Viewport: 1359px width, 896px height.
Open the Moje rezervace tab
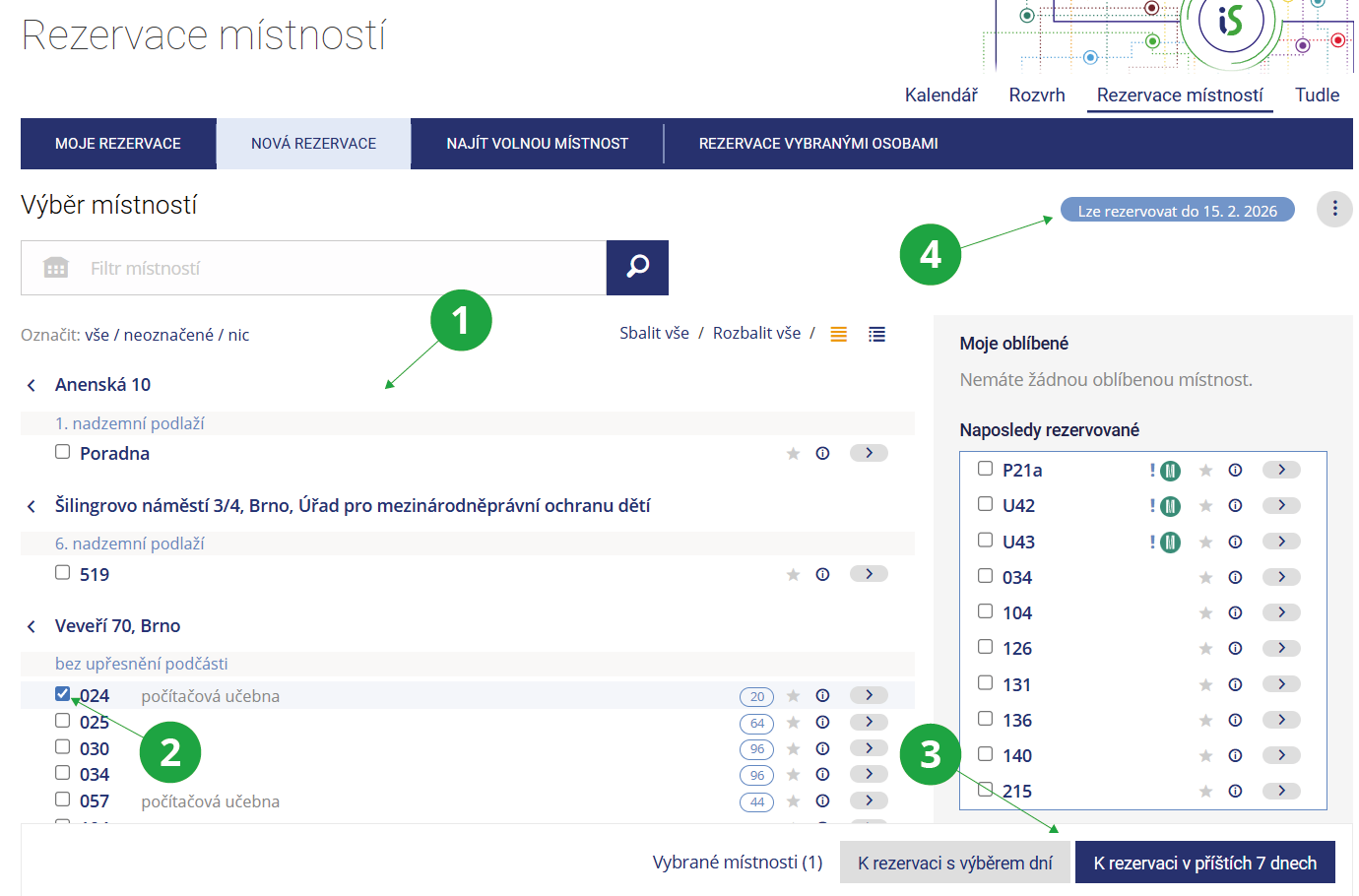(x=118, y=144)
